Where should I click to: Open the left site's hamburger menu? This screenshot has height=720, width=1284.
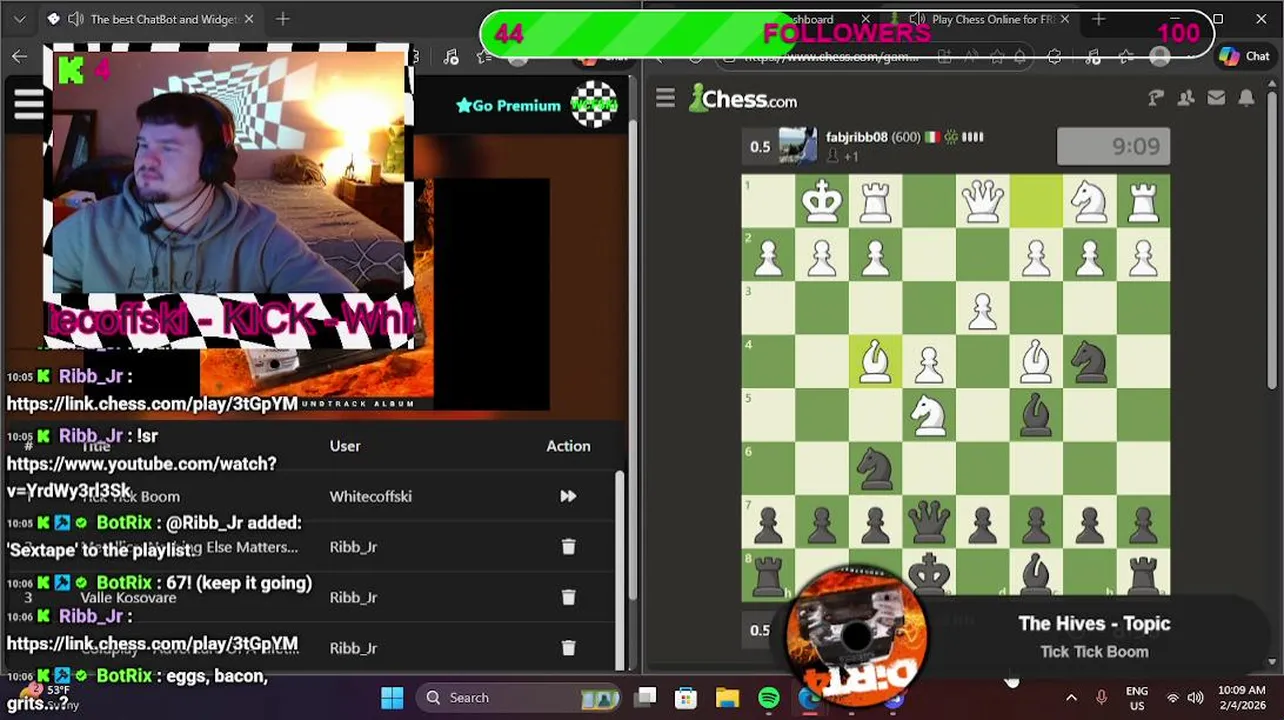tap(28, 104)
